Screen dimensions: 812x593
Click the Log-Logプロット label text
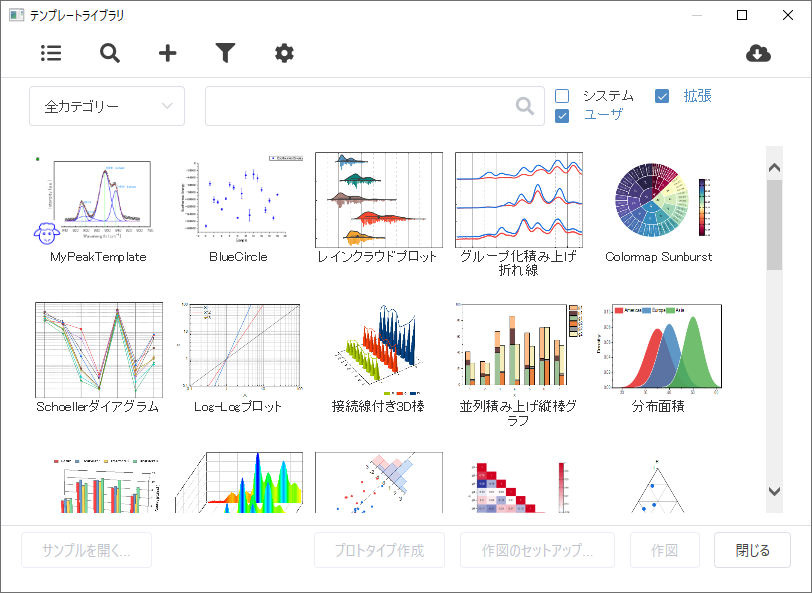[238, 407]
